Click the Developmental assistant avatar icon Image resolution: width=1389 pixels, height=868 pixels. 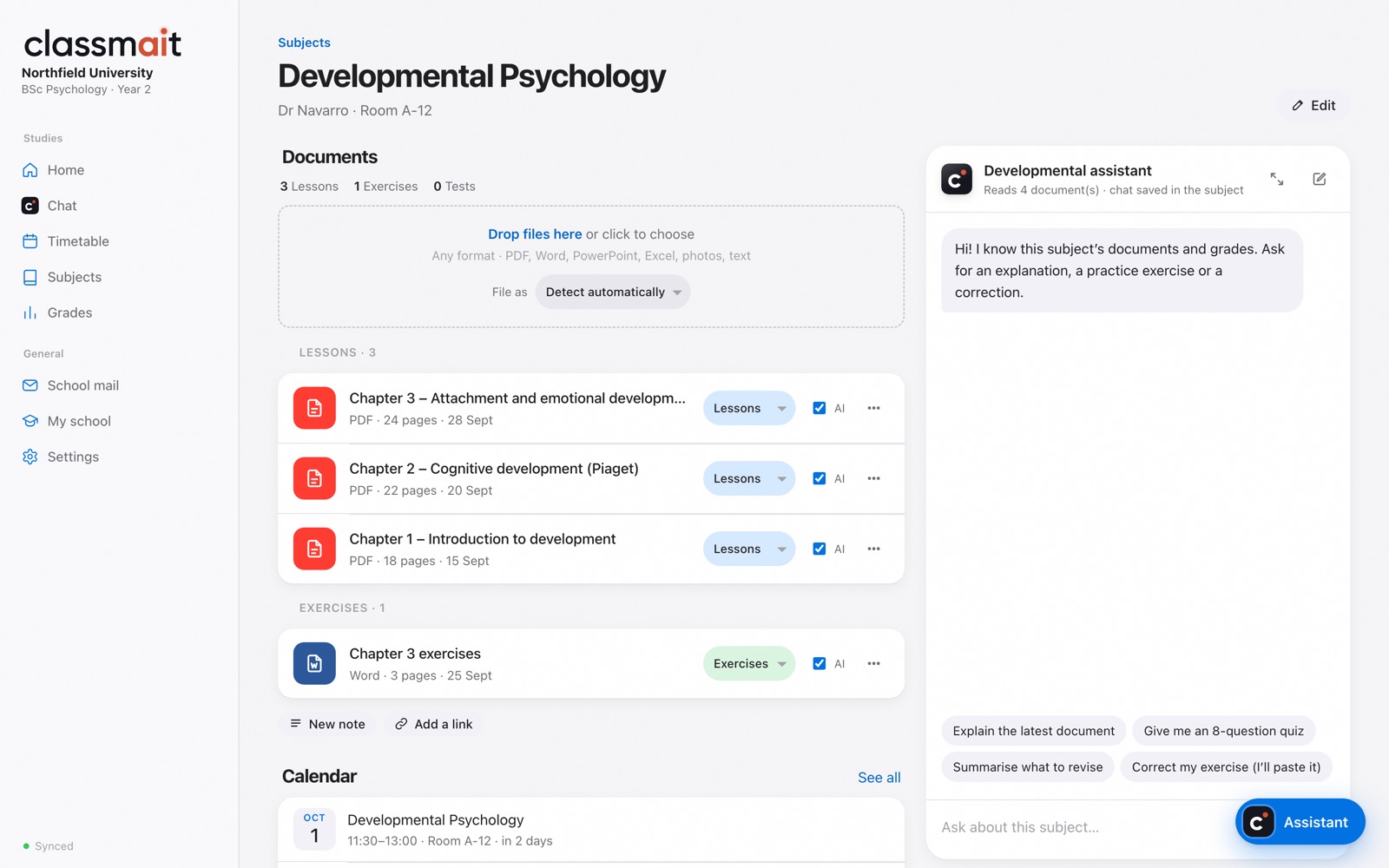click(957, 179)
